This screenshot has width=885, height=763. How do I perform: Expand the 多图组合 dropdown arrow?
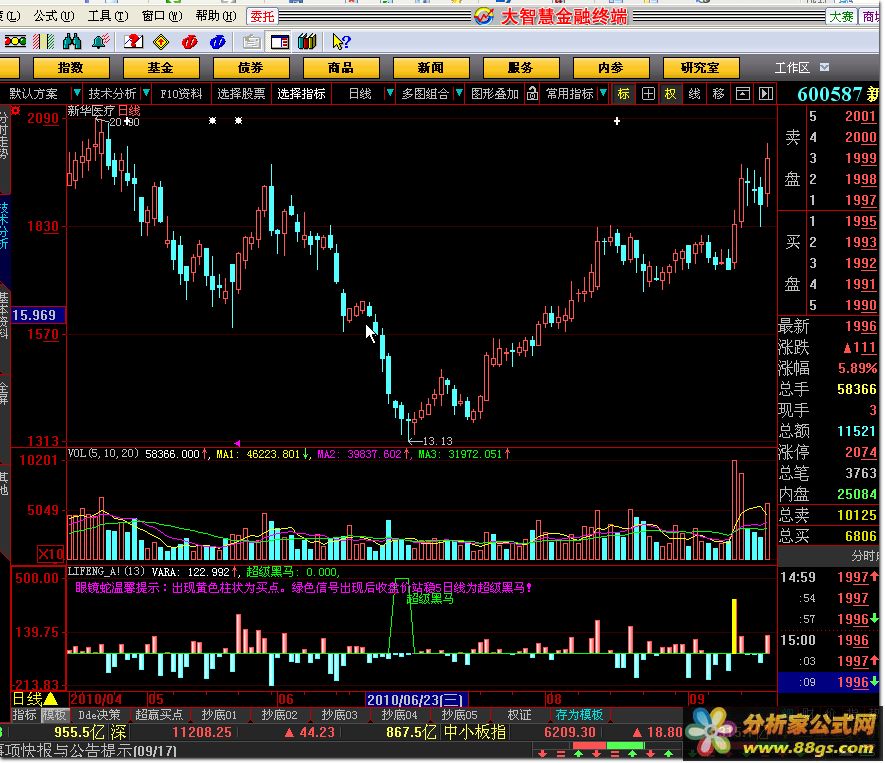click(x=459, y=93)
